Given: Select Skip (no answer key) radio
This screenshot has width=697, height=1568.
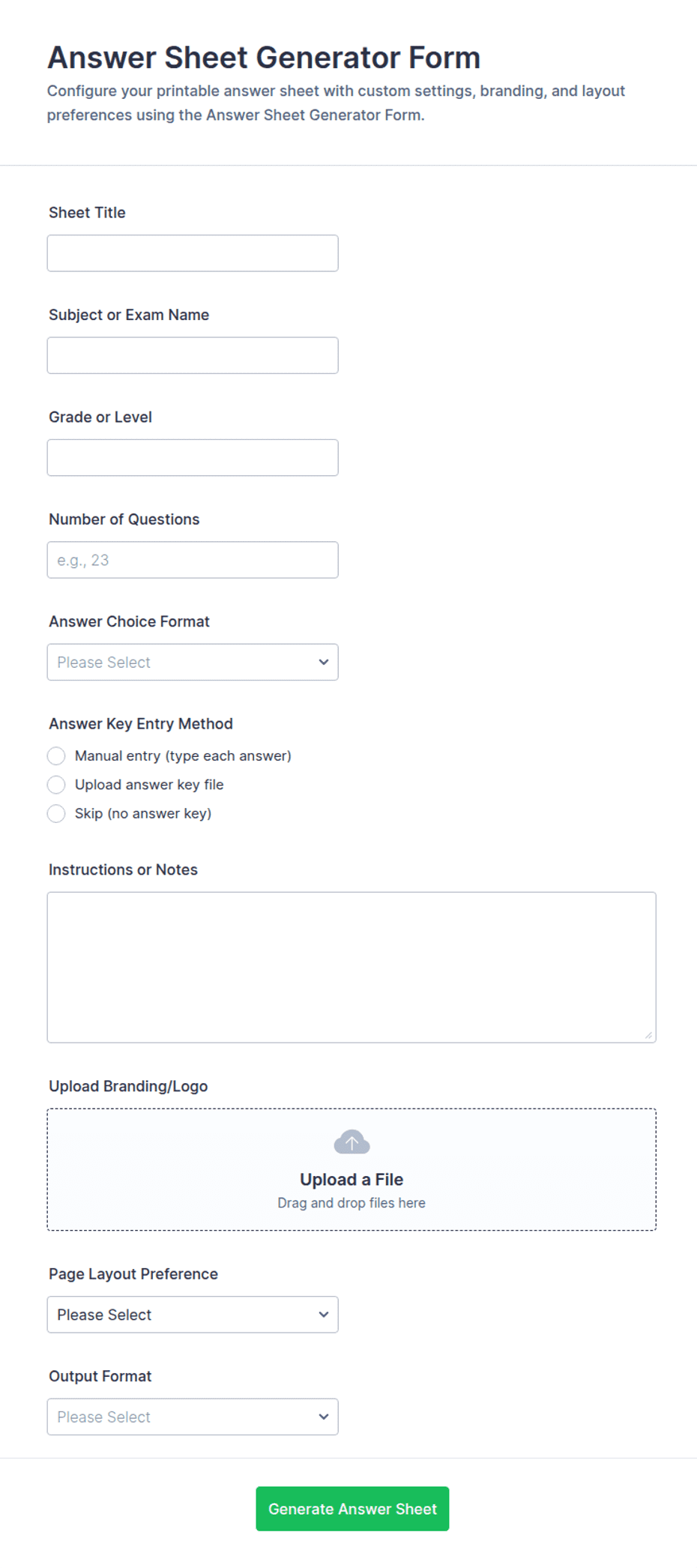Looking at the screenshot, I should click(56, 813).
